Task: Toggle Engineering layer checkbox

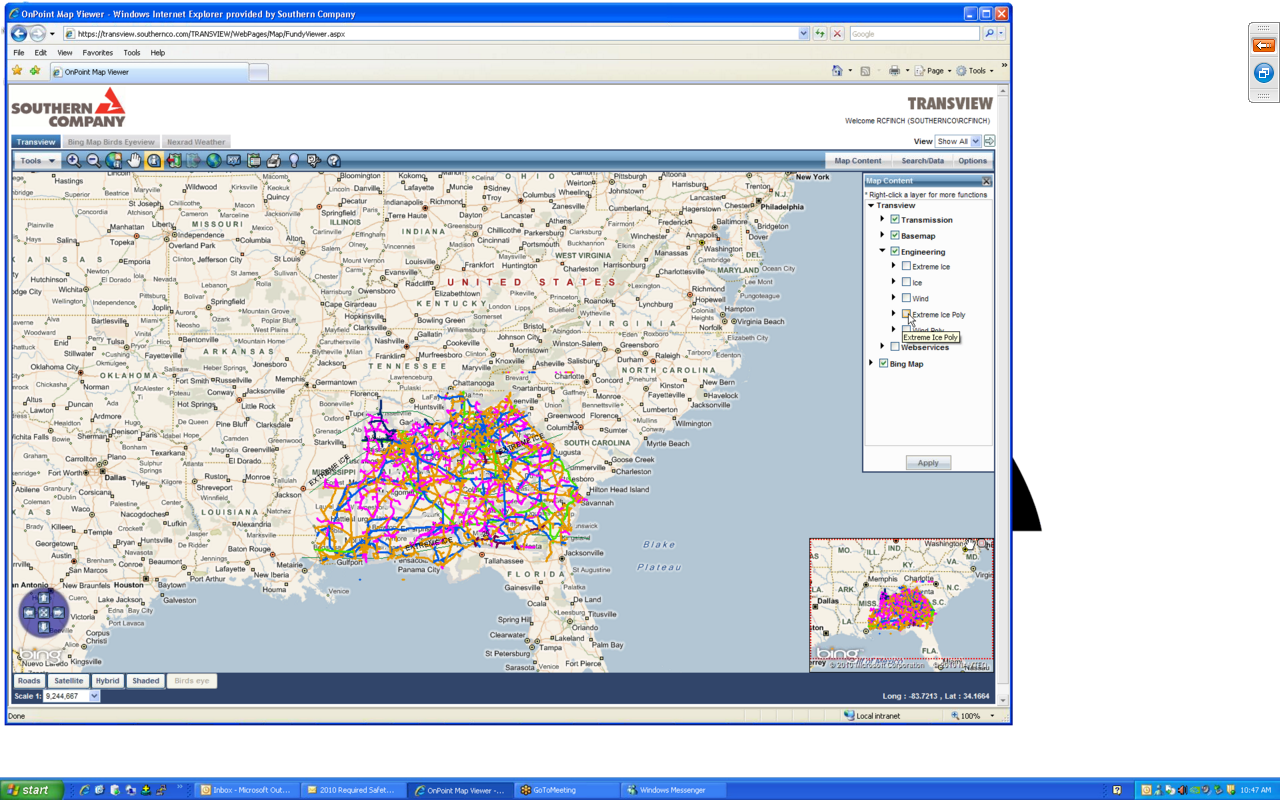Action: pyautogui.click(x=895, y=252)
